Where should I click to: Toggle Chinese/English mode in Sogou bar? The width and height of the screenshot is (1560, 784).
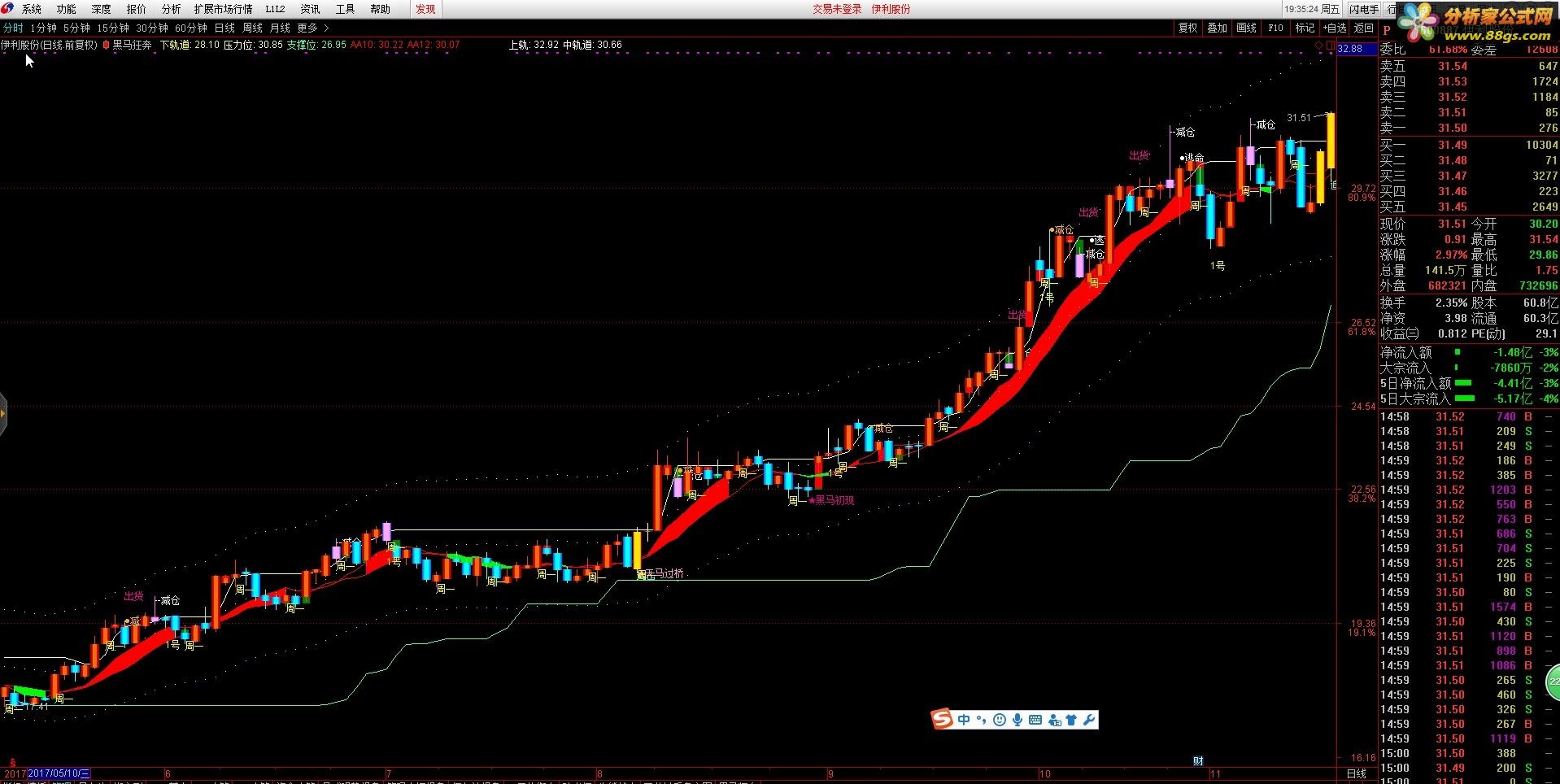pyautogui.click(x=964, y=720)
